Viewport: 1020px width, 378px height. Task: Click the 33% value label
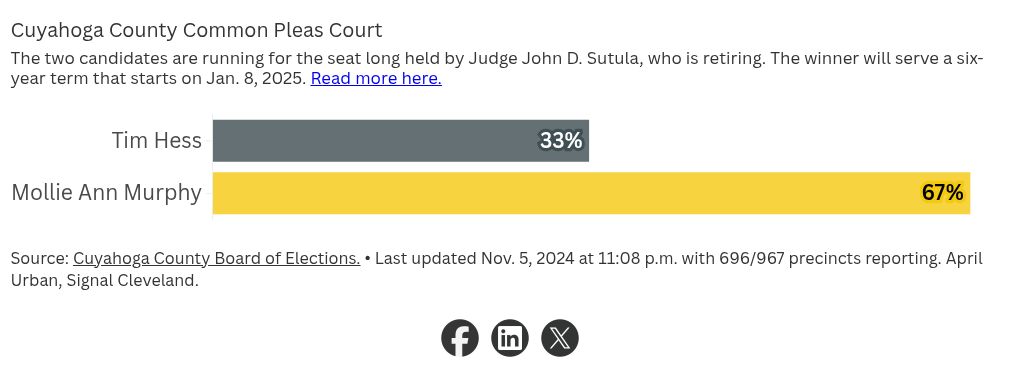(x=561, y=141)
